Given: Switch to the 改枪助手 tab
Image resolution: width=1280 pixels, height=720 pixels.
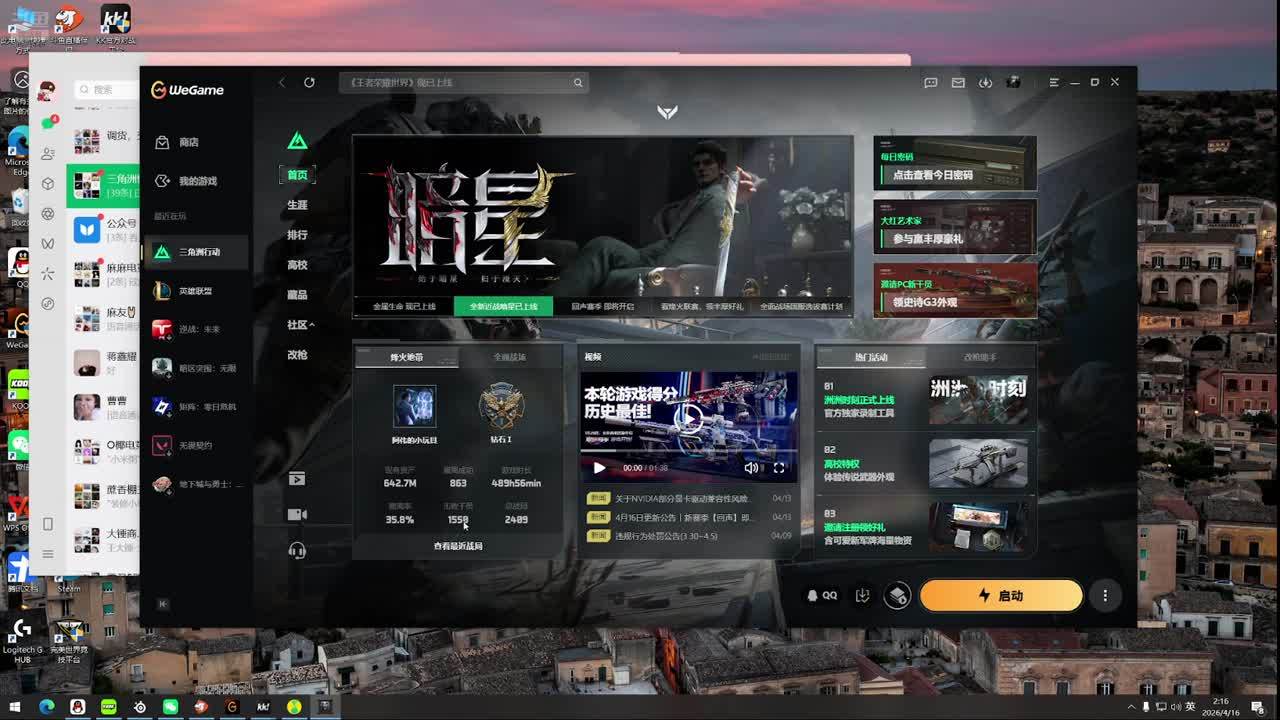Looking at the screenshot, I should tap(980, 357).
